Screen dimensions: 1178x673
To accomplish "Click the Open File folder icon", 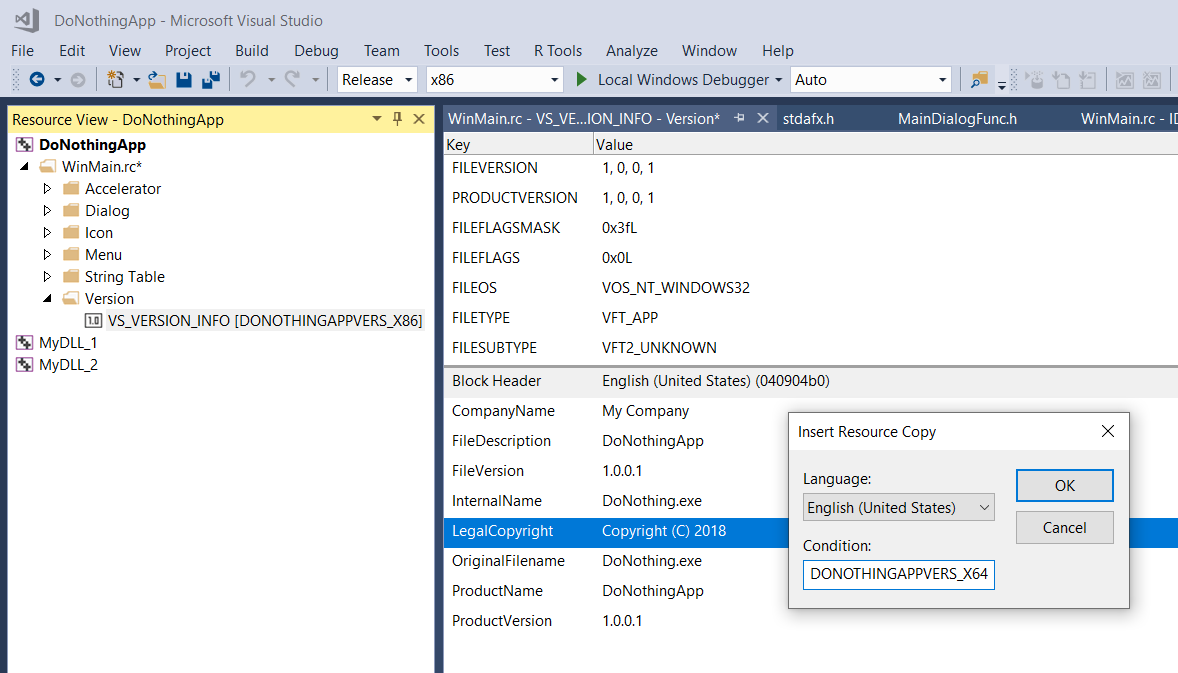I will [x=156, y=80].
